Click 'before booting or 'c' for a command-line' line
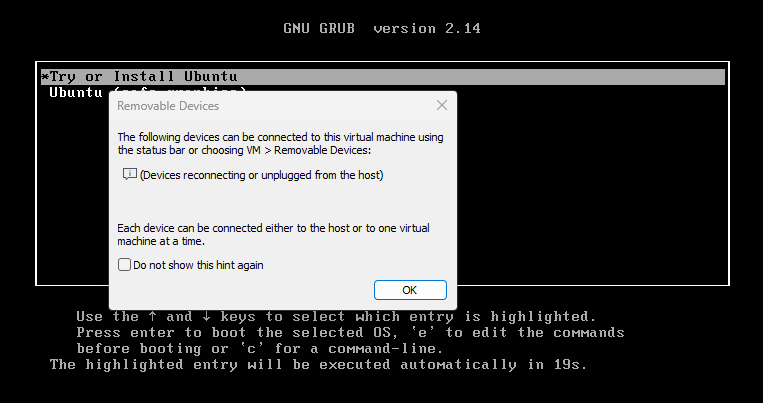 [260, 348]
